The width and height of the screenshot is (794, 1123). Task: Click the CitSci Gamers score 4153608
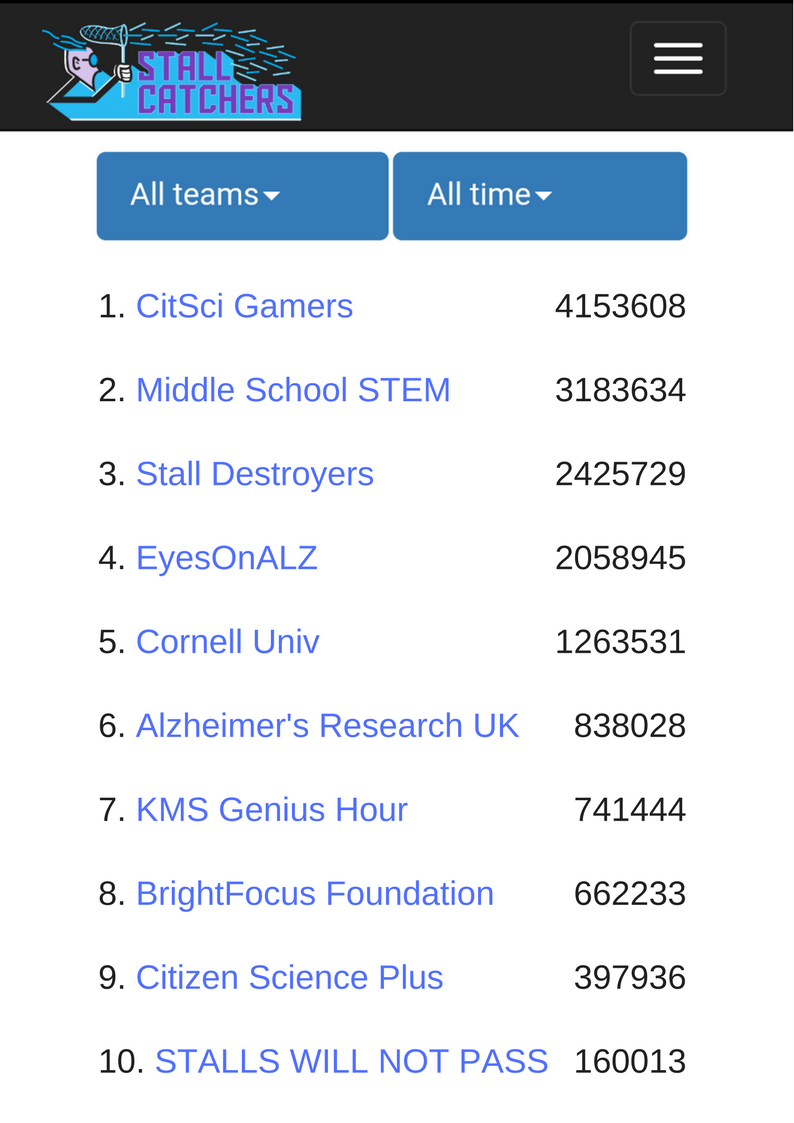(620, 307)
